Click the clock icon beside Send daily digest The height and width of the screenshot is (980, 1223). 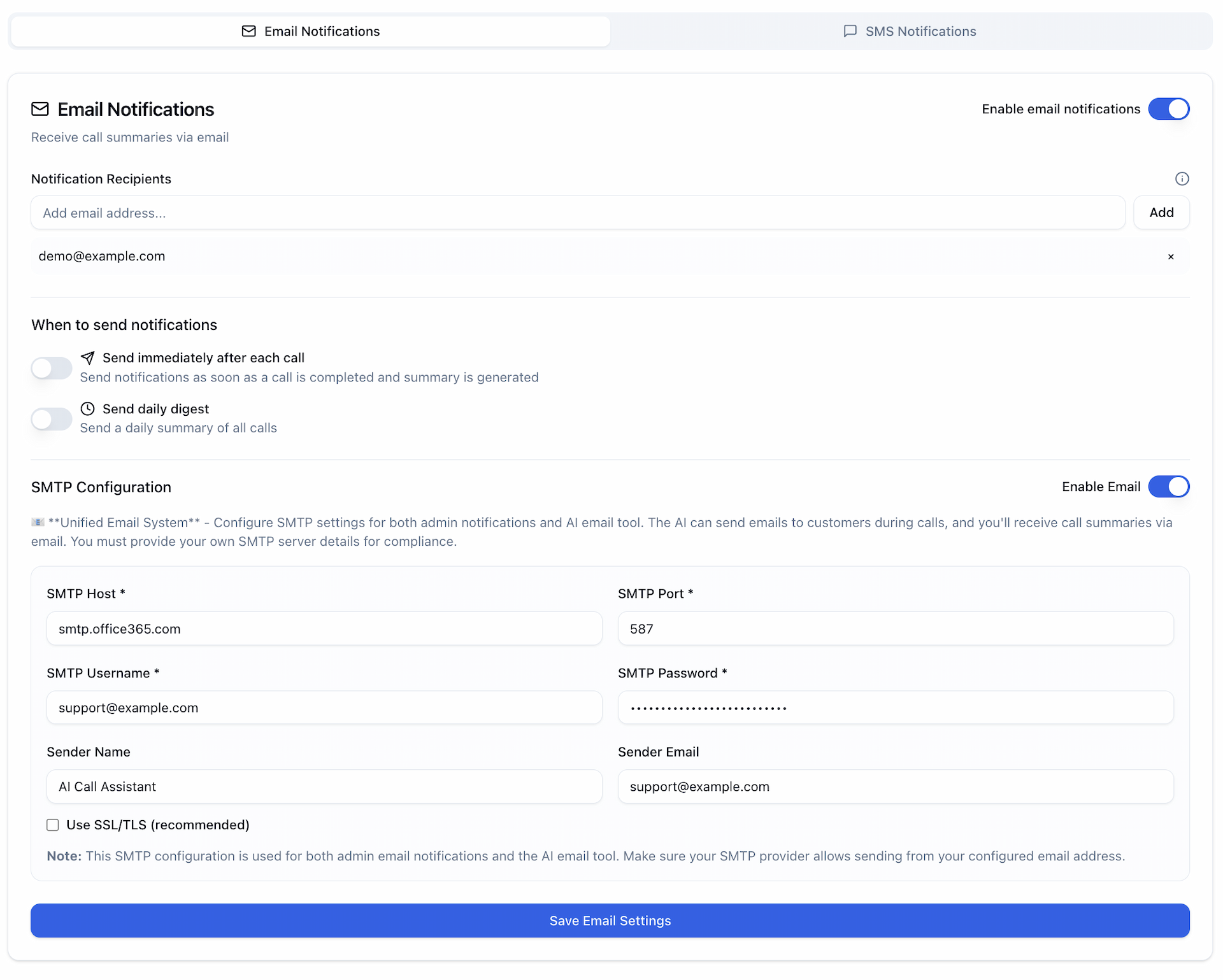pos(87,408)
